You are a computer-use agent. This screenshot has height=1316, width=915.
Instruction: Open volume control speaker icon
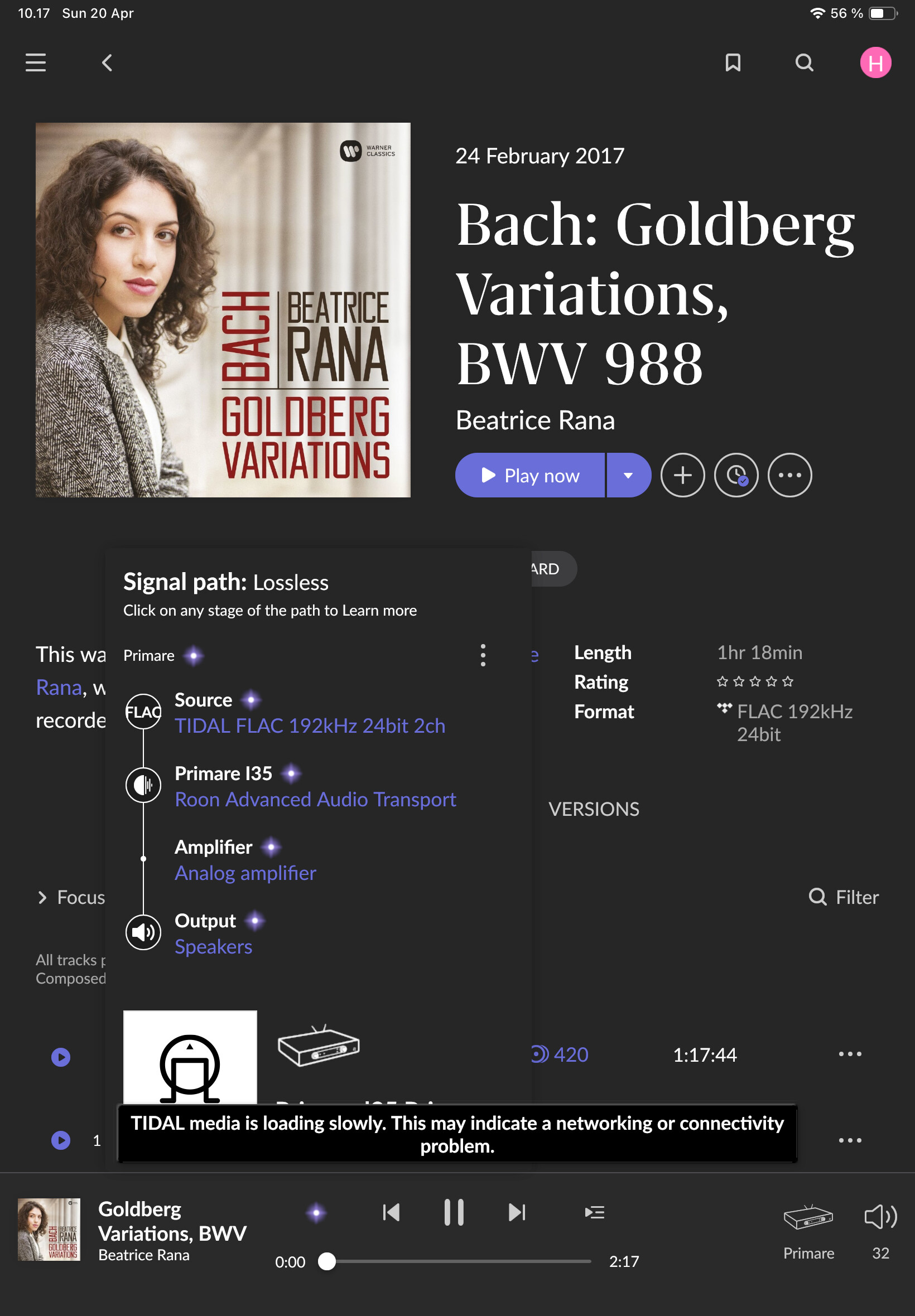[880, 1217]
